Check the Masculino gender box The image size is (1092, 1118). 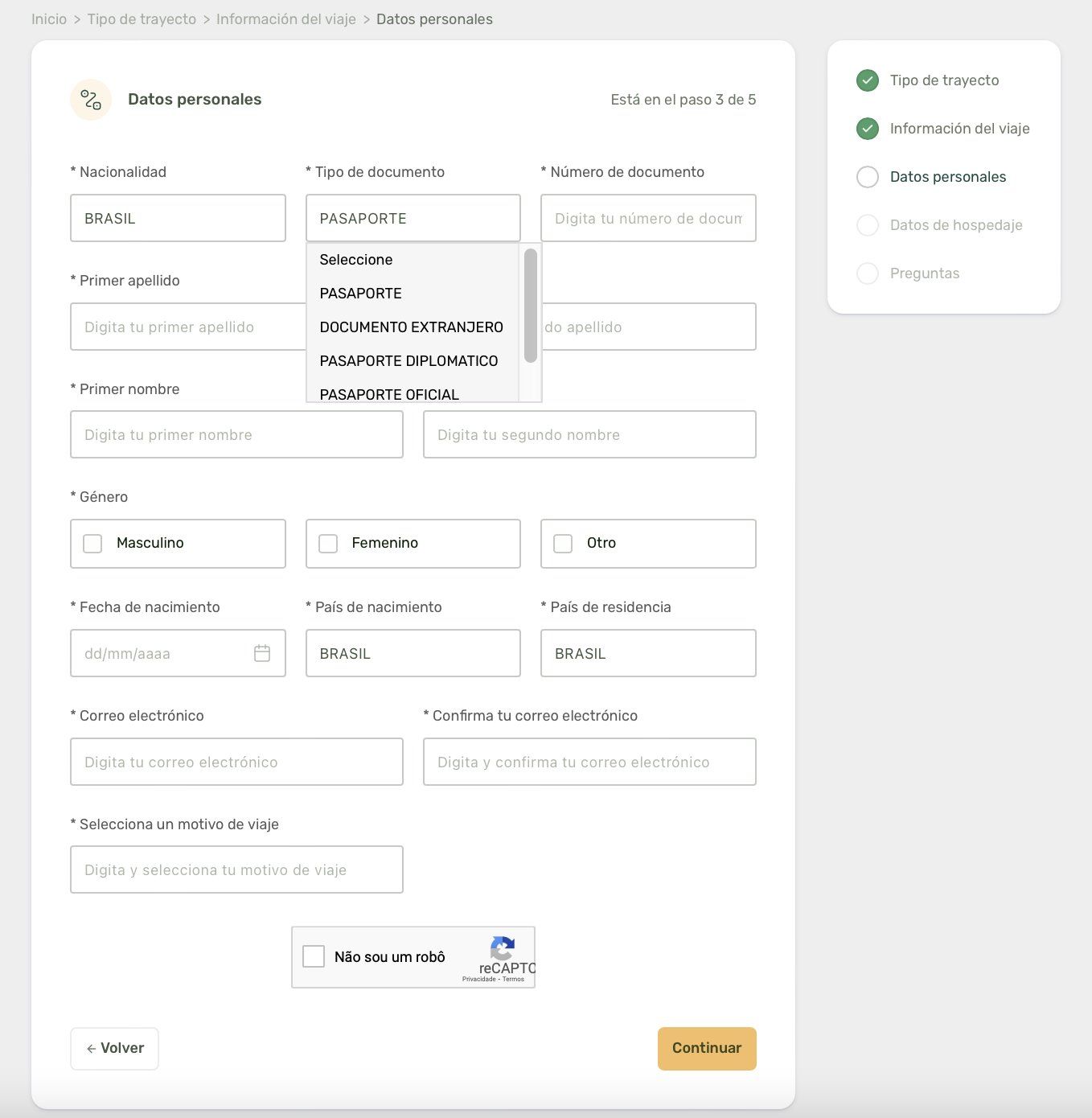(93, 544)
